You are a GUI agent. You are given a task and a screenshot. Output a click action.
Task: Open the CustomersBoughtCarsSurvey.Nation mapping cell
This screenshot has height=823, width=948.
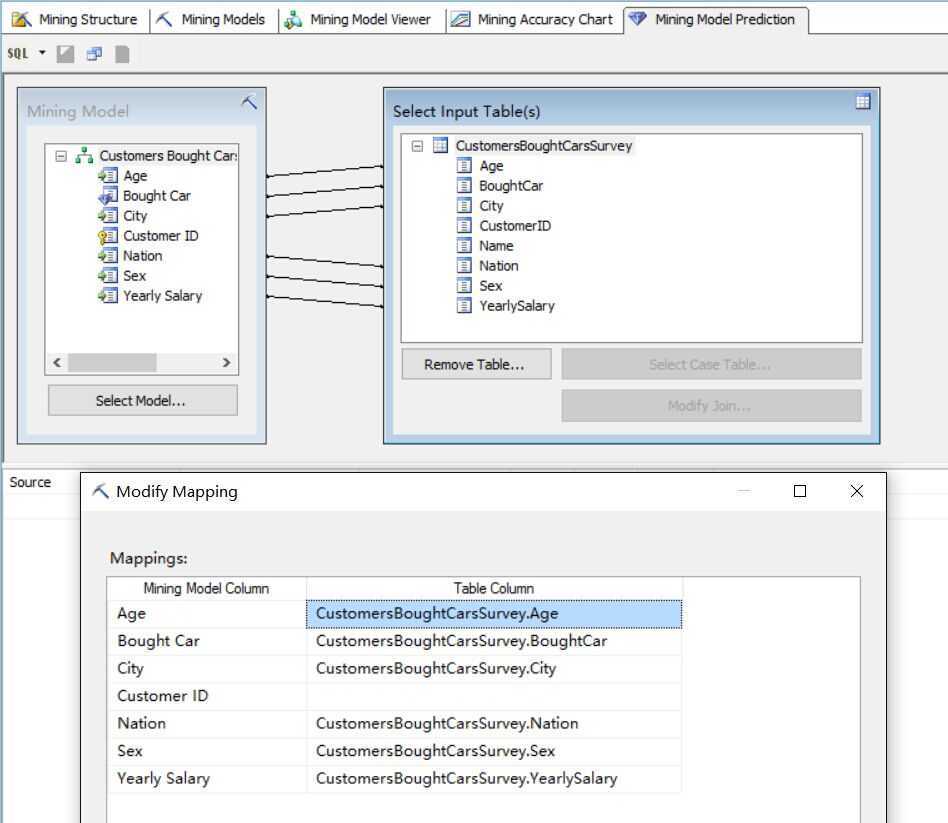[494, 723]
